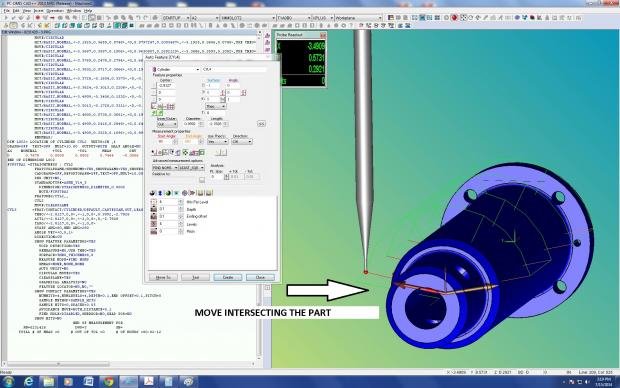Click the Hits Per Level icon
Image resolution: width=620 pixels, height=388 pixels.
[153, 202]
